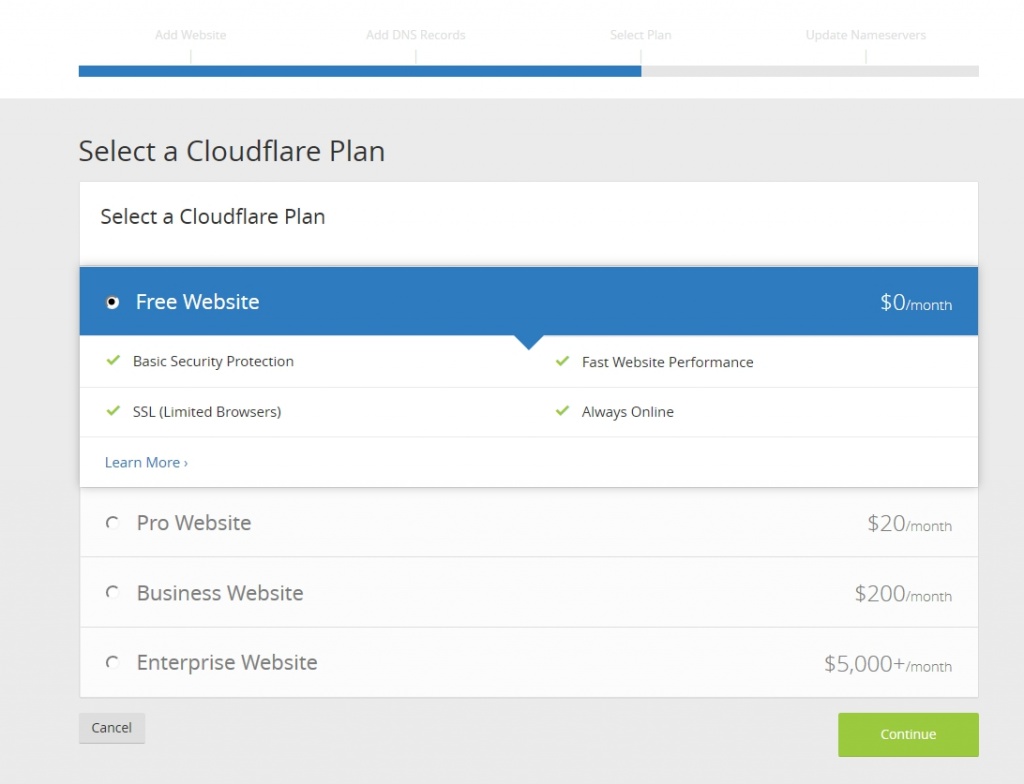1024x784 pixels.
Task: Go to the Add DNS Records step
Action: tap(416, 35)
